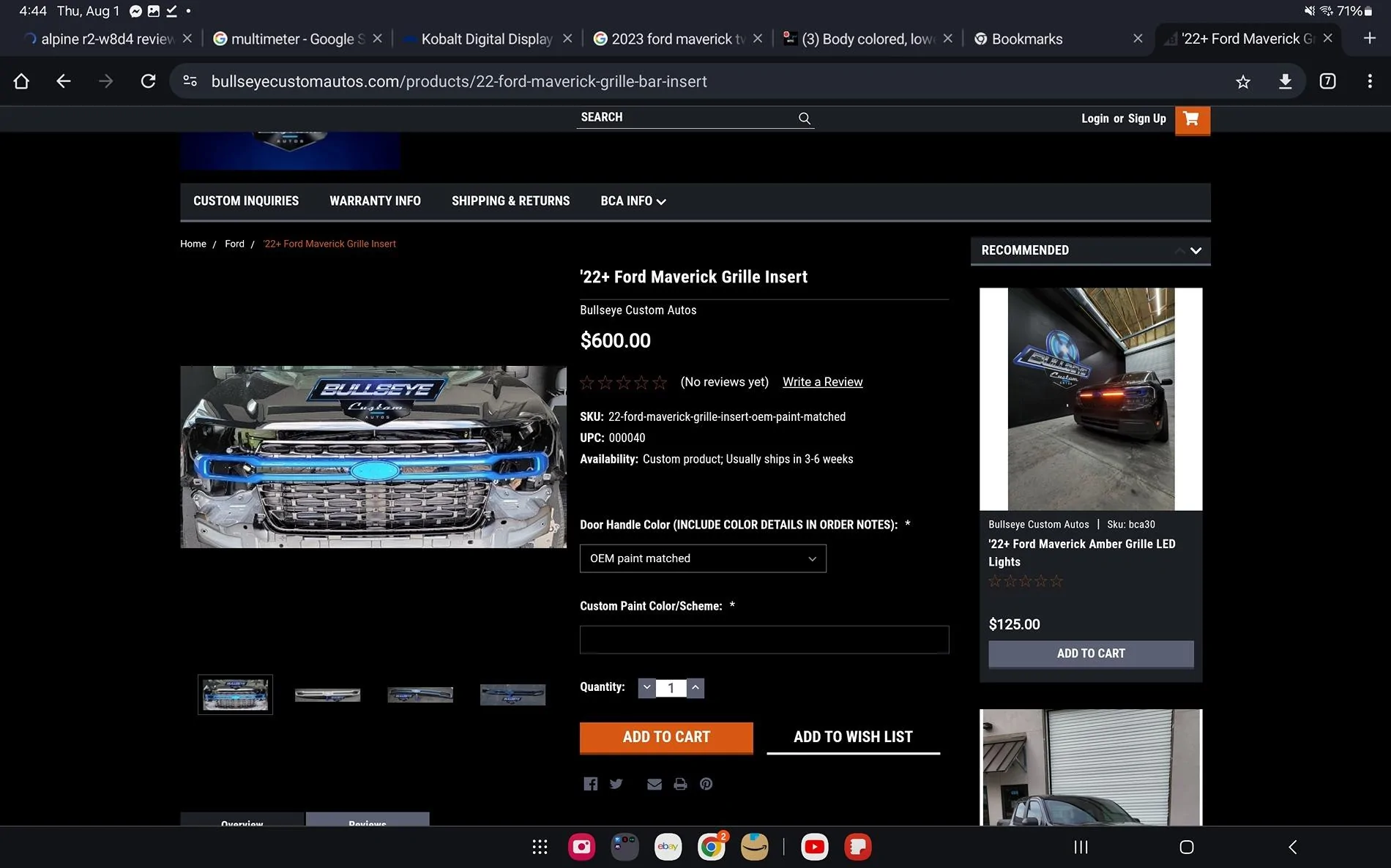The width and height of the screenshot is (1391, 868).
Task: Decrease quantity with down arrow
Action: [x=647, y=687]
